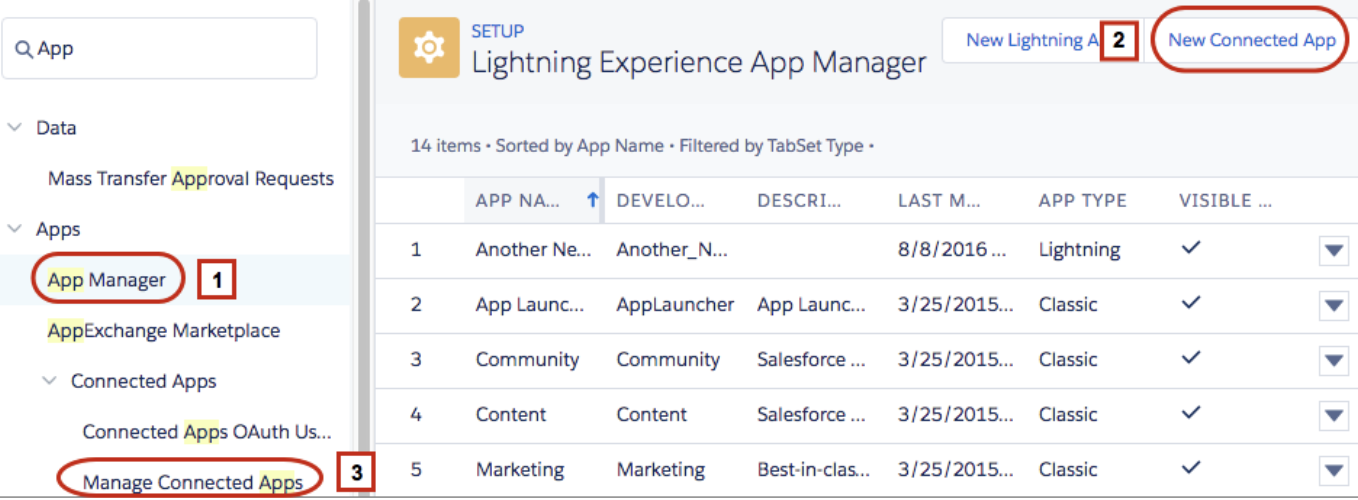Open row actions dropdown for Another New app
The width and height of the screenshot is (1358, 500).
tap(1334, 251)
